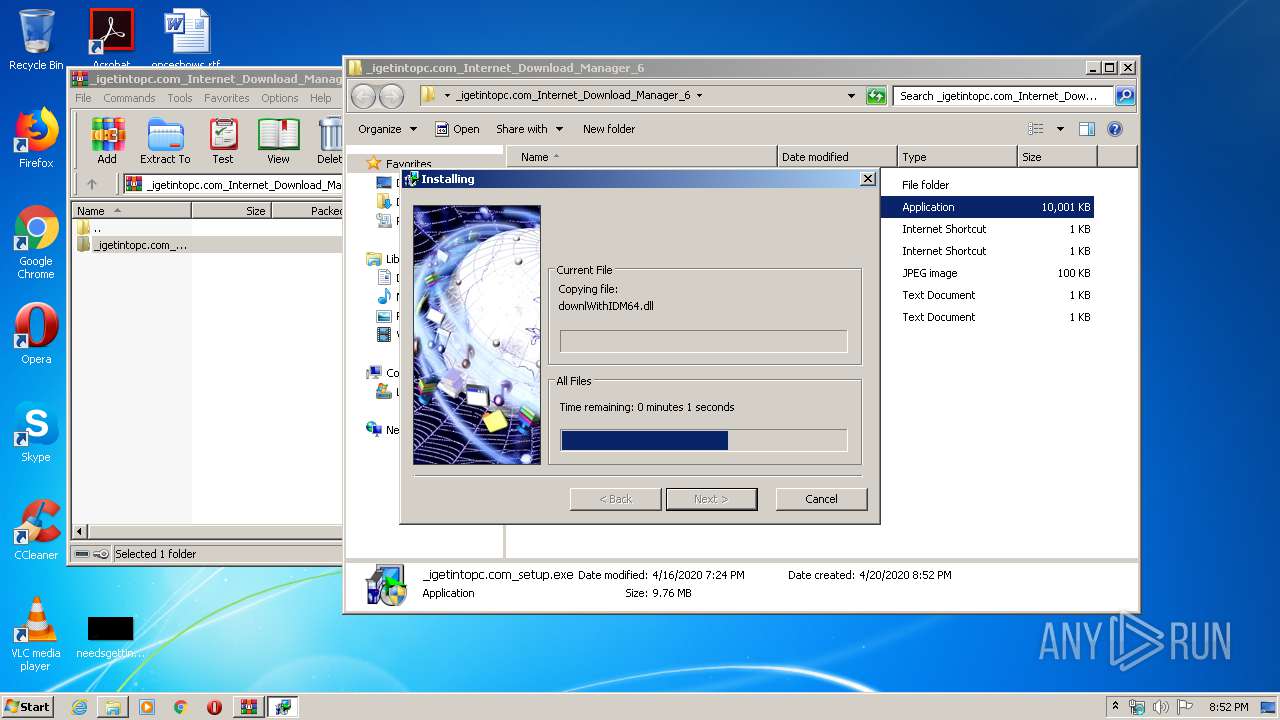Click the Windows Start button
The height and width of the screenshot is (720, 1280).
pyautogui.click(x=28, y=707)
